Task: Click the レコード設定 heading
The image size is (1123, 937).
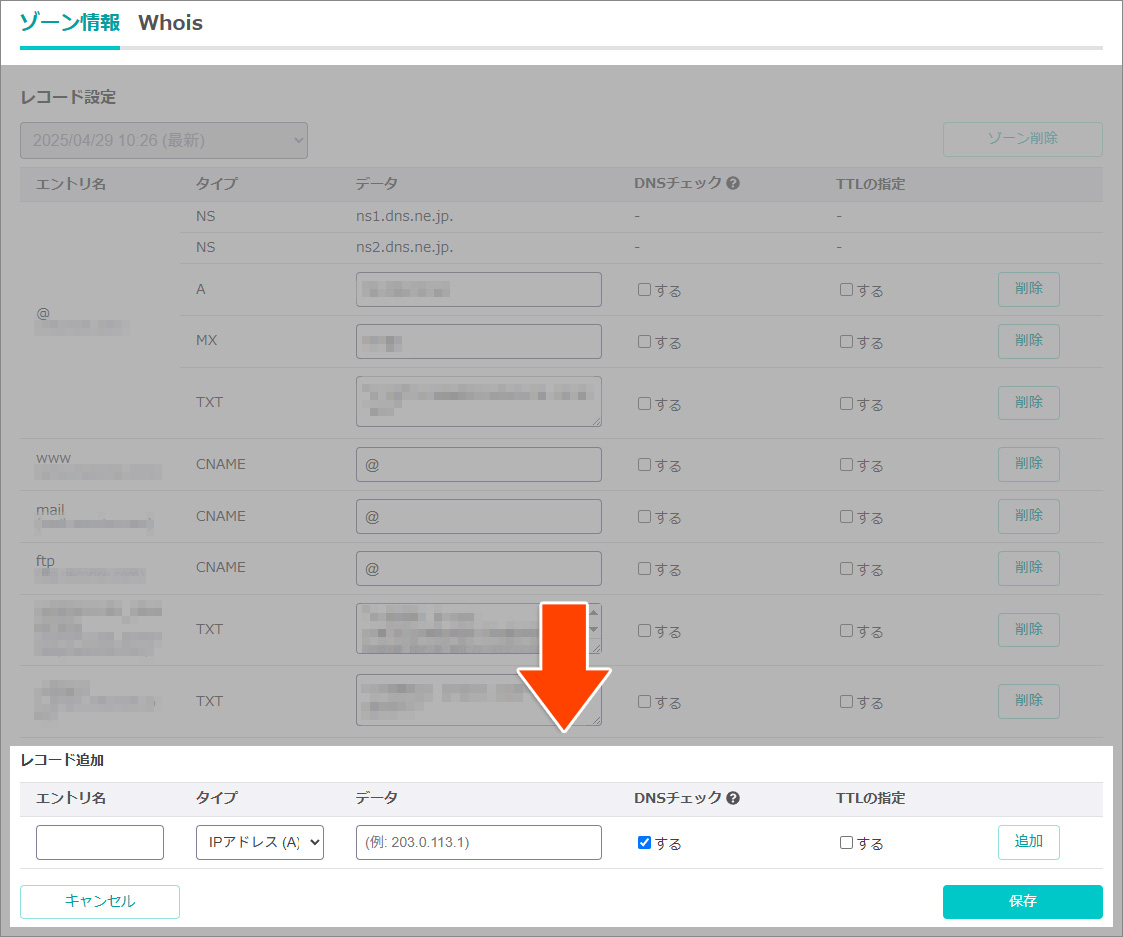Action: point(68,97)
